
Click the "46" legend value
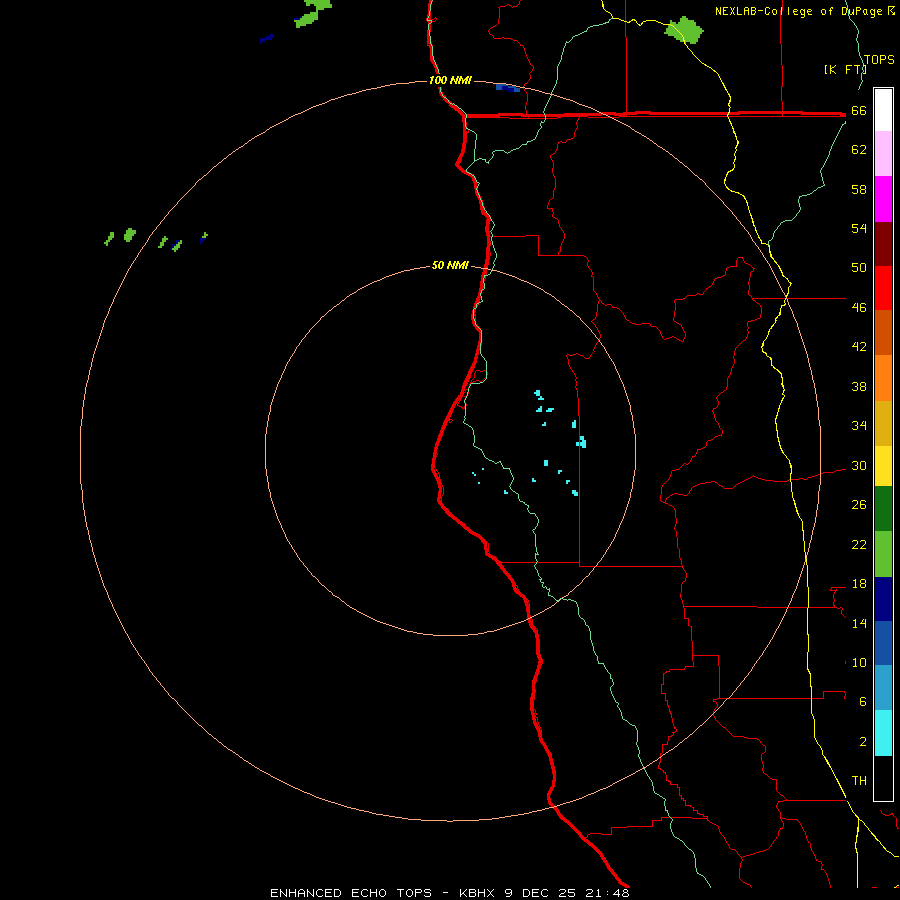859,307
